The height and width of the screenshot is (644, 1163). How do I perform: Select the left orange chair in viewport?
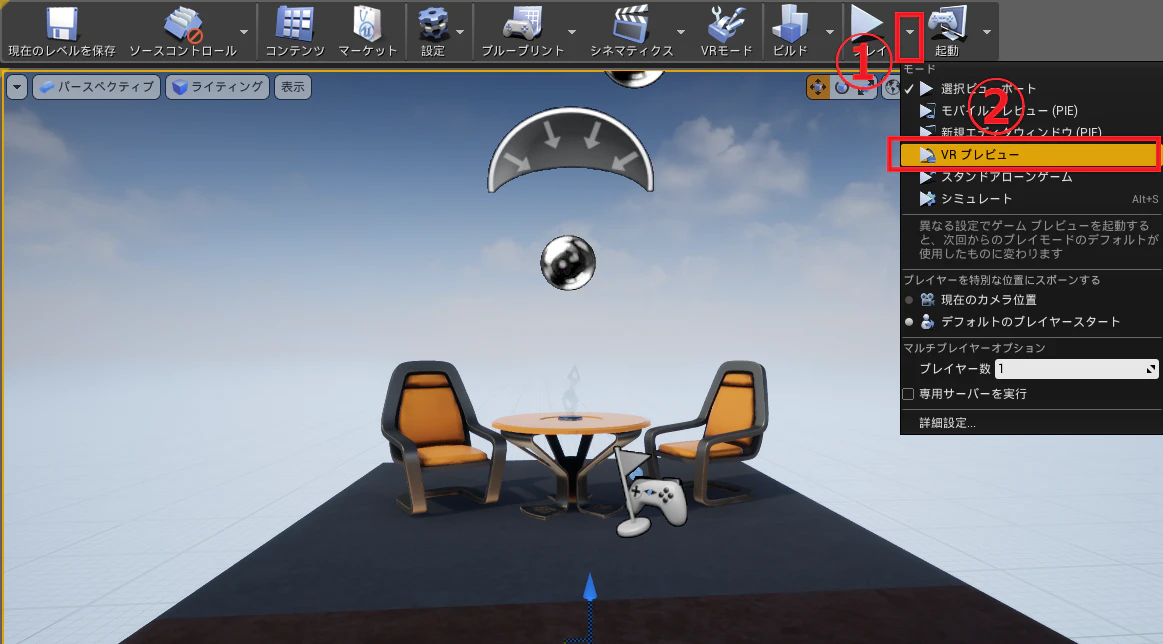point(442,435)
